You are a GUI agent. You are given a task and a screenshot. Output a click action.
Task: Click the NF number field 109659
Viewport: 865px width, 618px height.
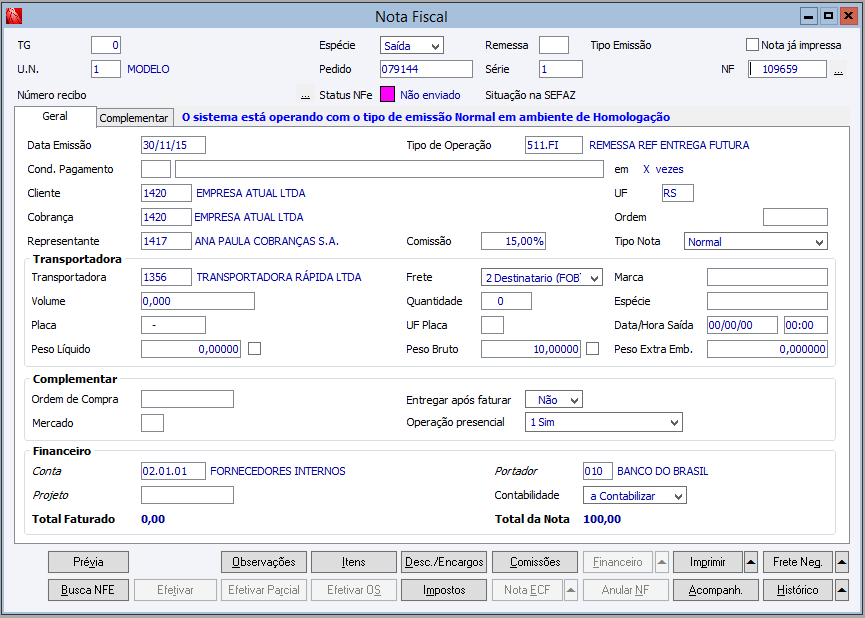[x=787, y=69]
